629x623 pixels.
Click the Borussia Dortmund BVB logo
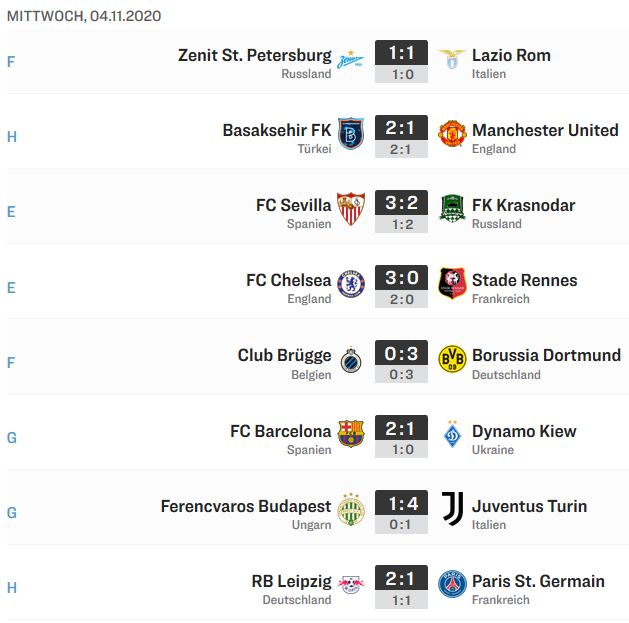pos(452,359)
